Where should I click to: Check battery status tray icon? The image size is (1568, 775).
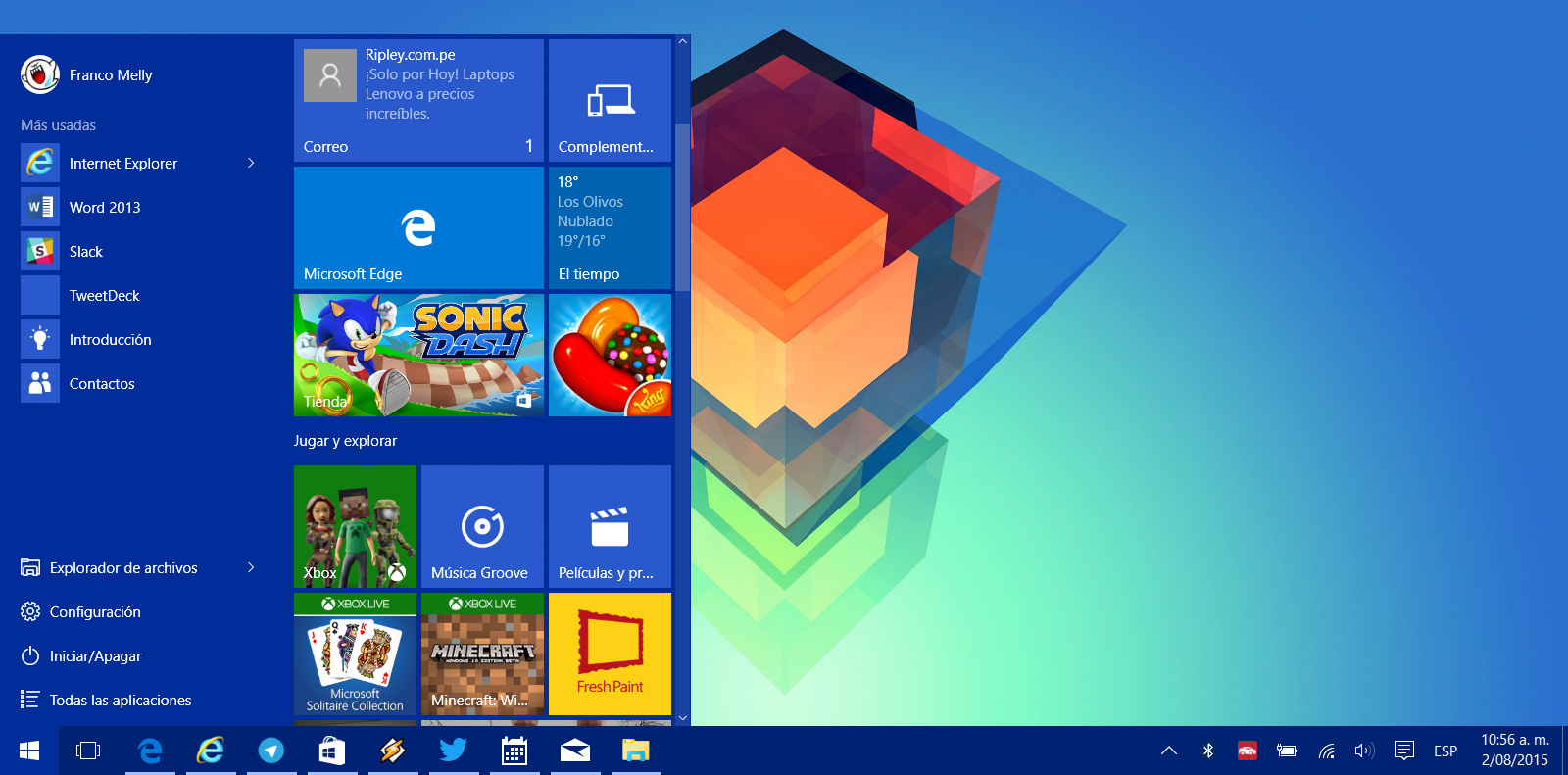tap(1287, 751)
